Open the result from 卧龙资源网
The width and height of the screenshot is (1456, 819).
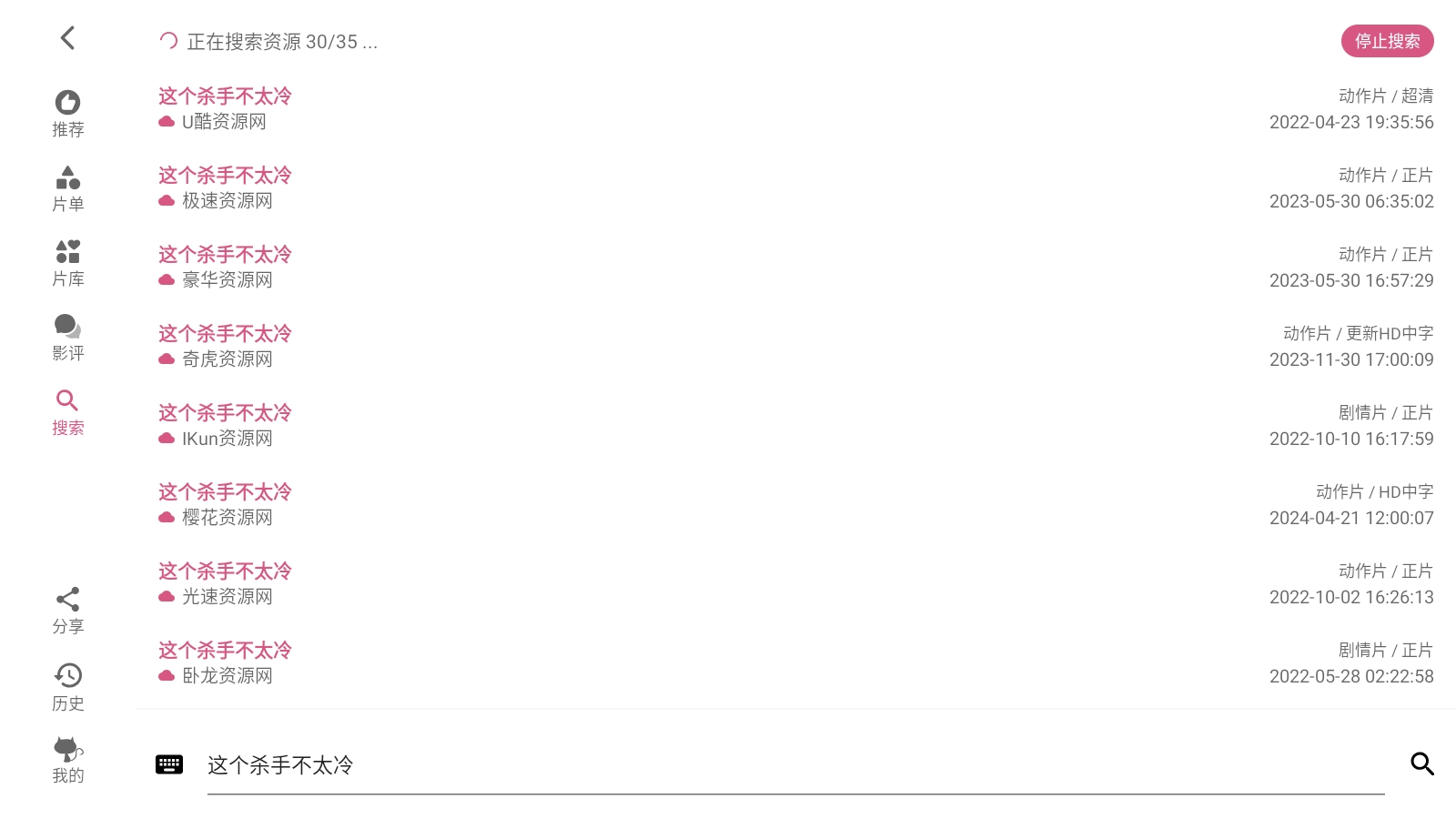[796, 662]
